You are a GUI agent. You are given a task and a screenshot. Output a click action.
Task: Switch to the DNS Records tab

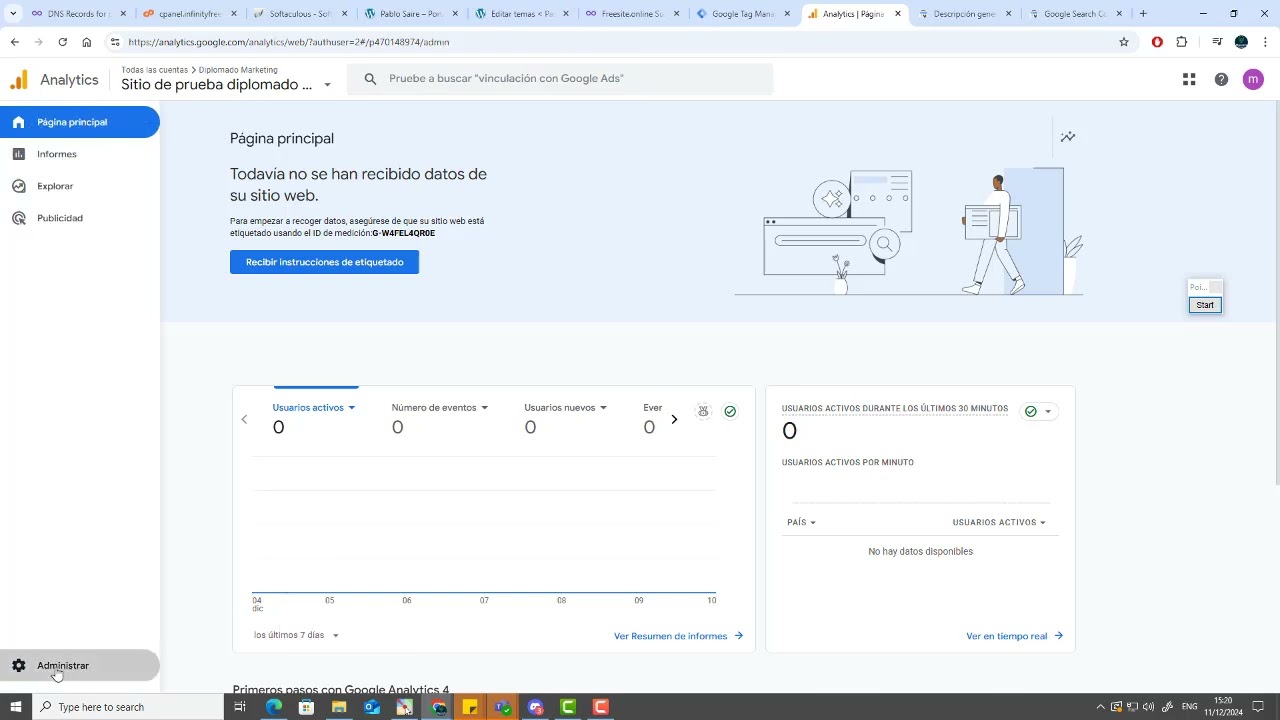(x=78, y=14)
